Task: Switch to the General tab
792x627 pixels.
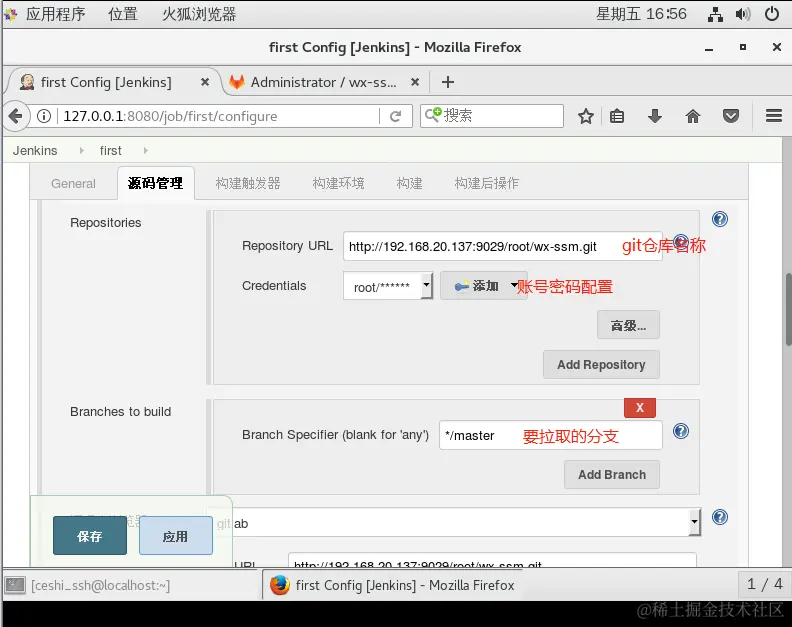Action: (x=73, y=183)
